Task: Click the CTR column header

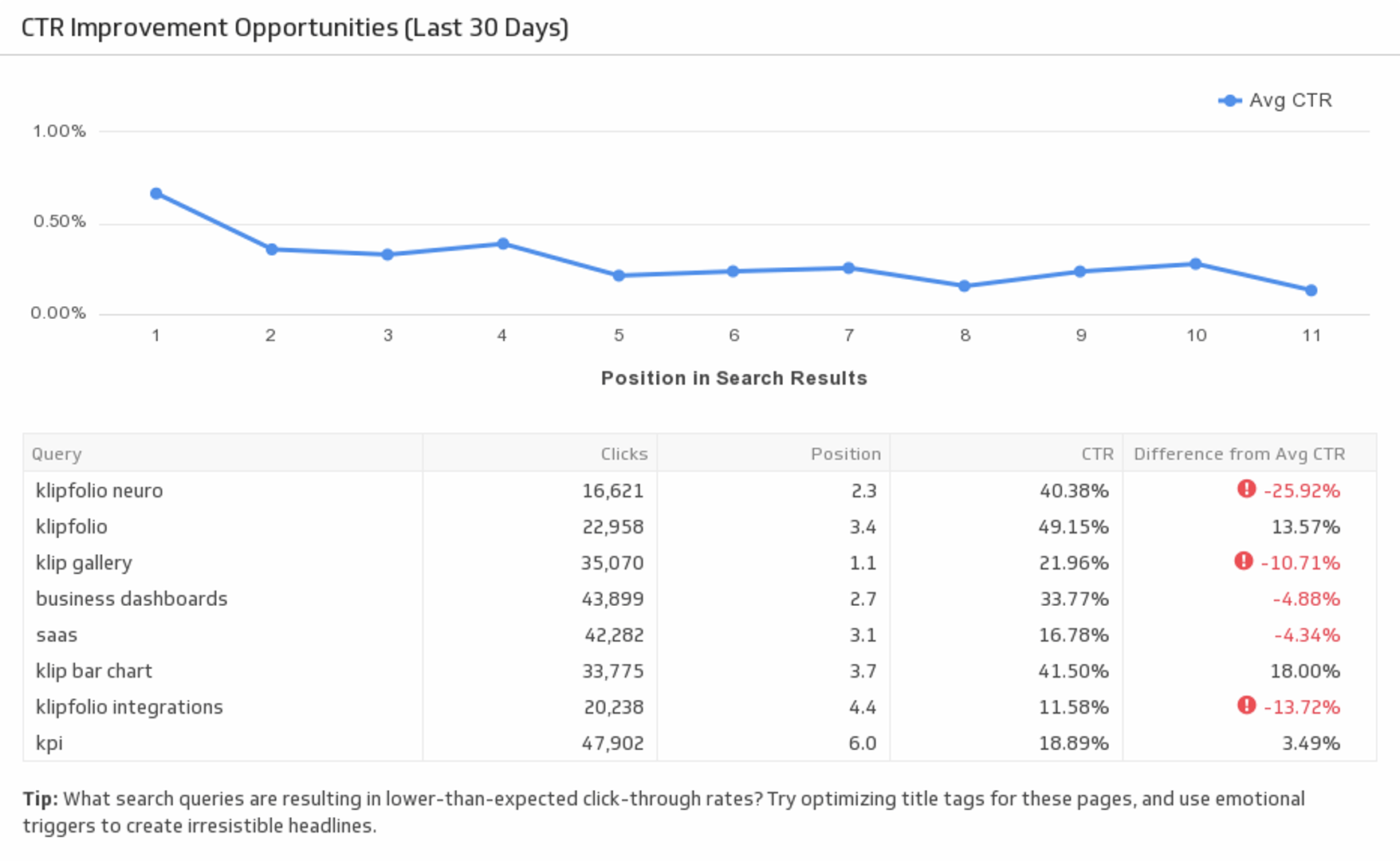Action: point(1097,454)
